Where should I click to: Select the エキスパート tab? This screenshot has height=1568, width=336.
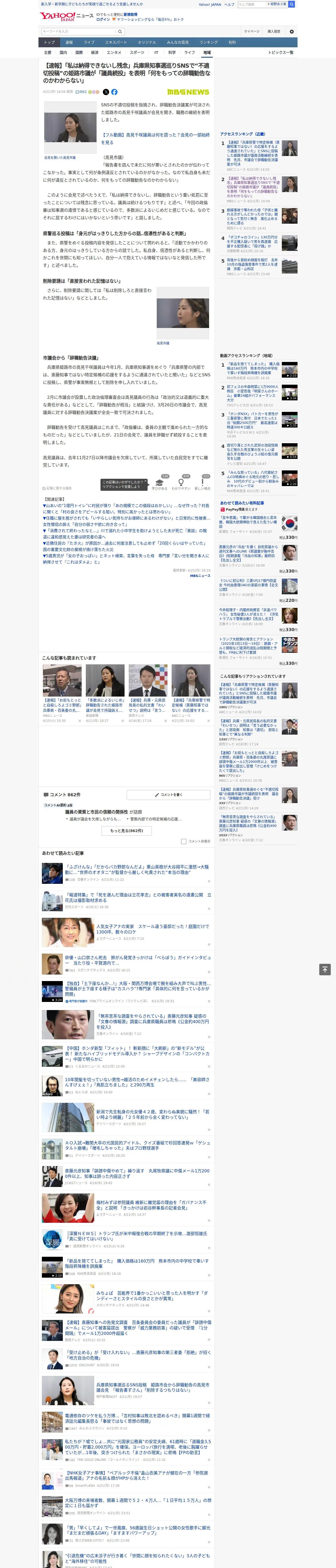pos(116,42)
